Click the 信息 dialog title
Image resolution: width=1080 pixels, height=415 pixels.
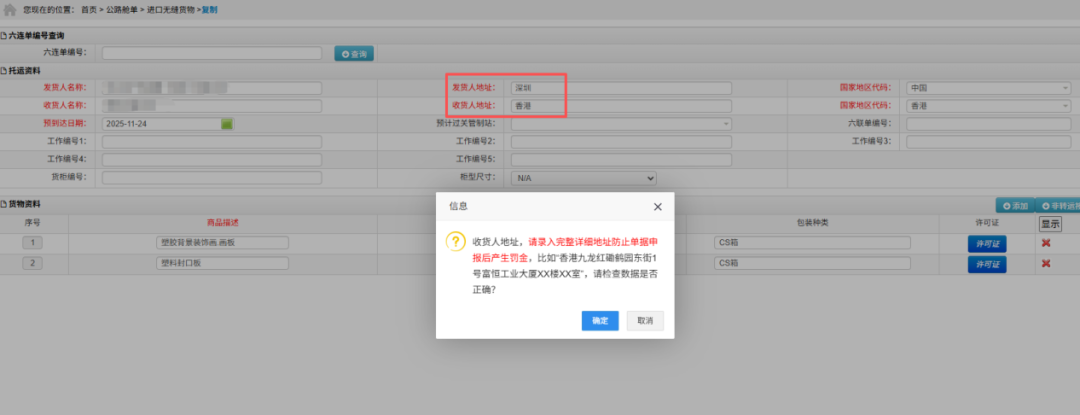coord(458,206)
